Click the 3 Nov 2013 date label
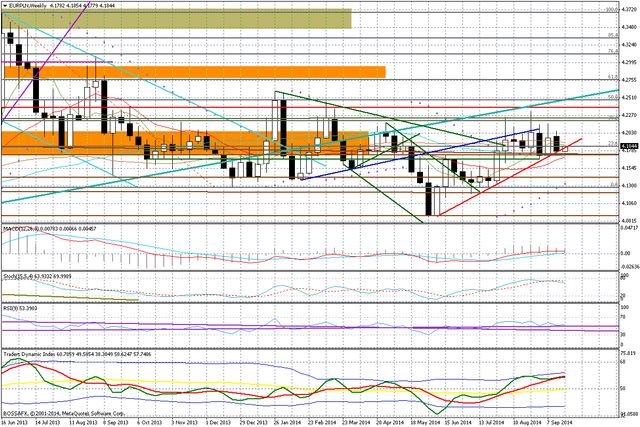The width and height of the screenshot is (640, 427). [184, 422]
